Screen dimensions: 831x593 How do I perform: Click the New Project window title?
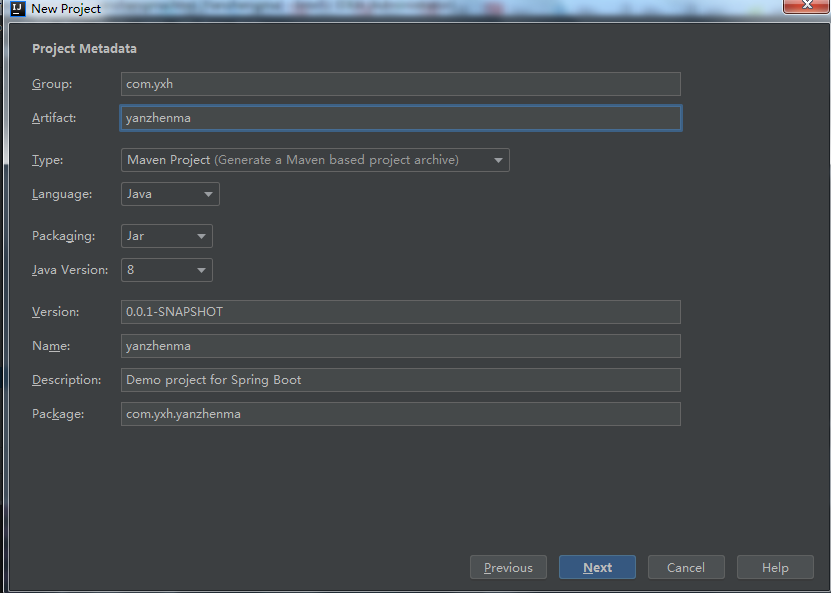pyautogui.click(x=66, y=8)
